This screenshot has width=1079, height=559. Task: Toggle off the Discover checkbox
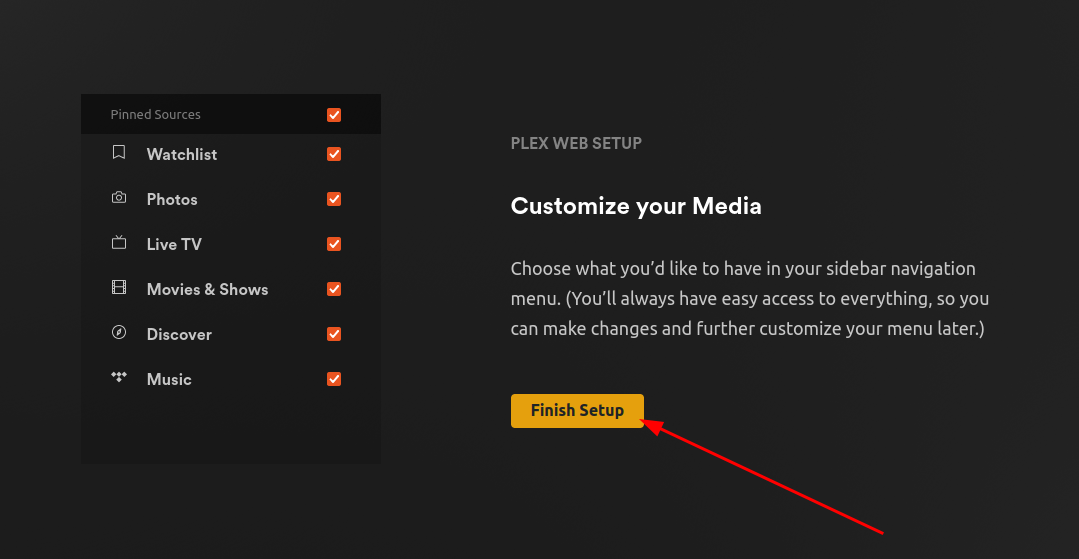[334, 334]
